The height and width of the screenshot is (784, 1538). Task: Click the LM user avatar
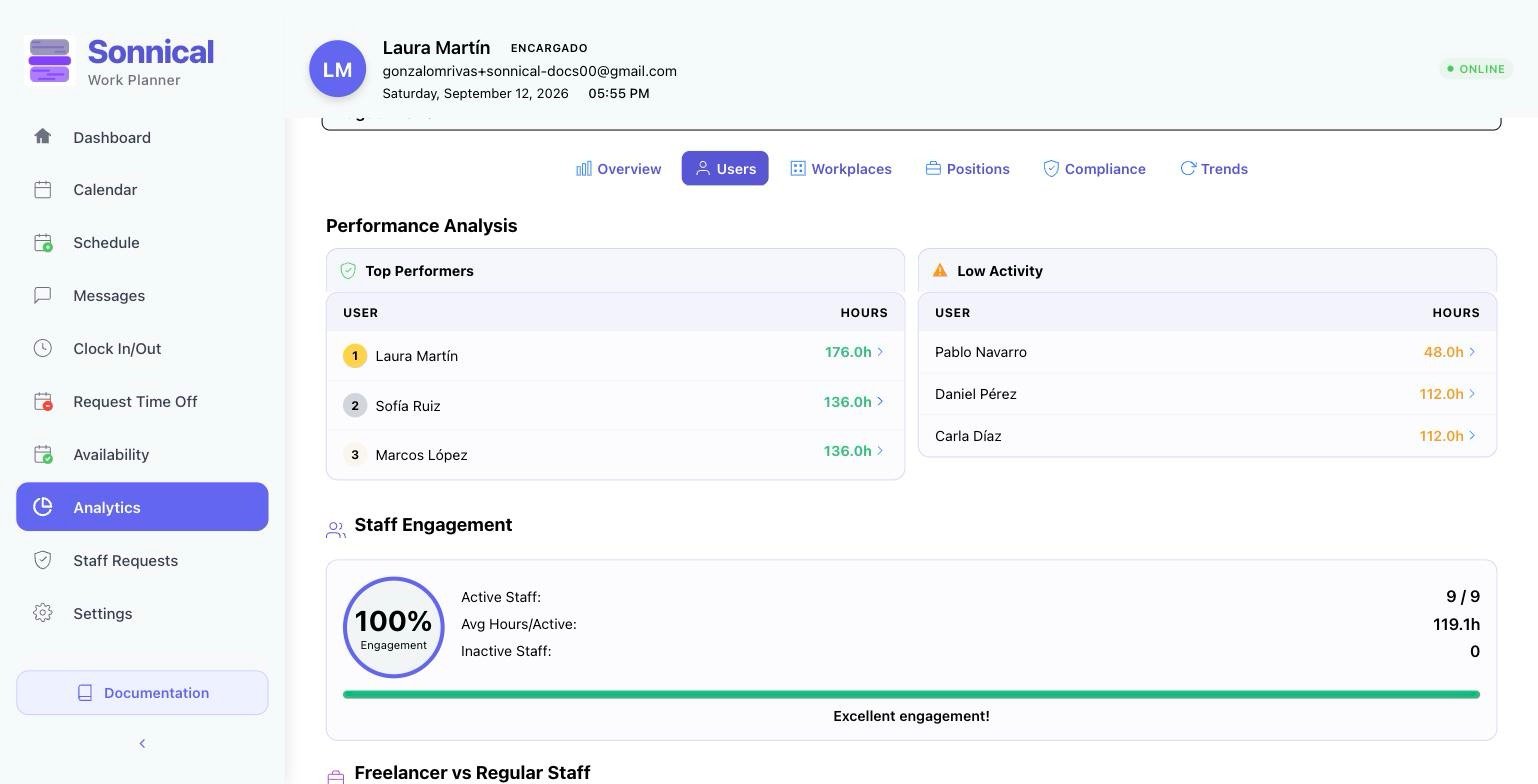pyautogui.click(x=337, y=69)
